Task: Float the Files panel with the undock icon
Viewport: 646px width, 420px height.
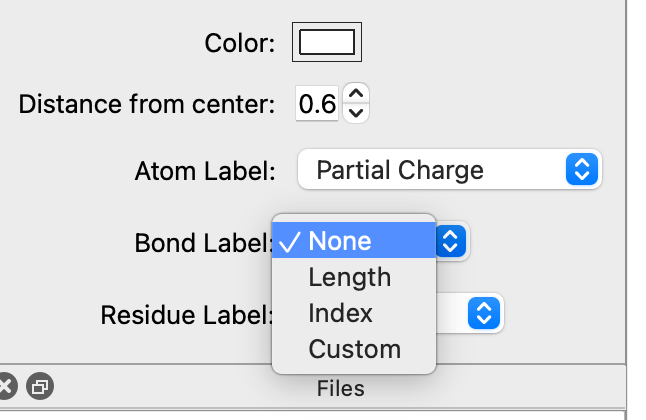Action: click(40, 386)
